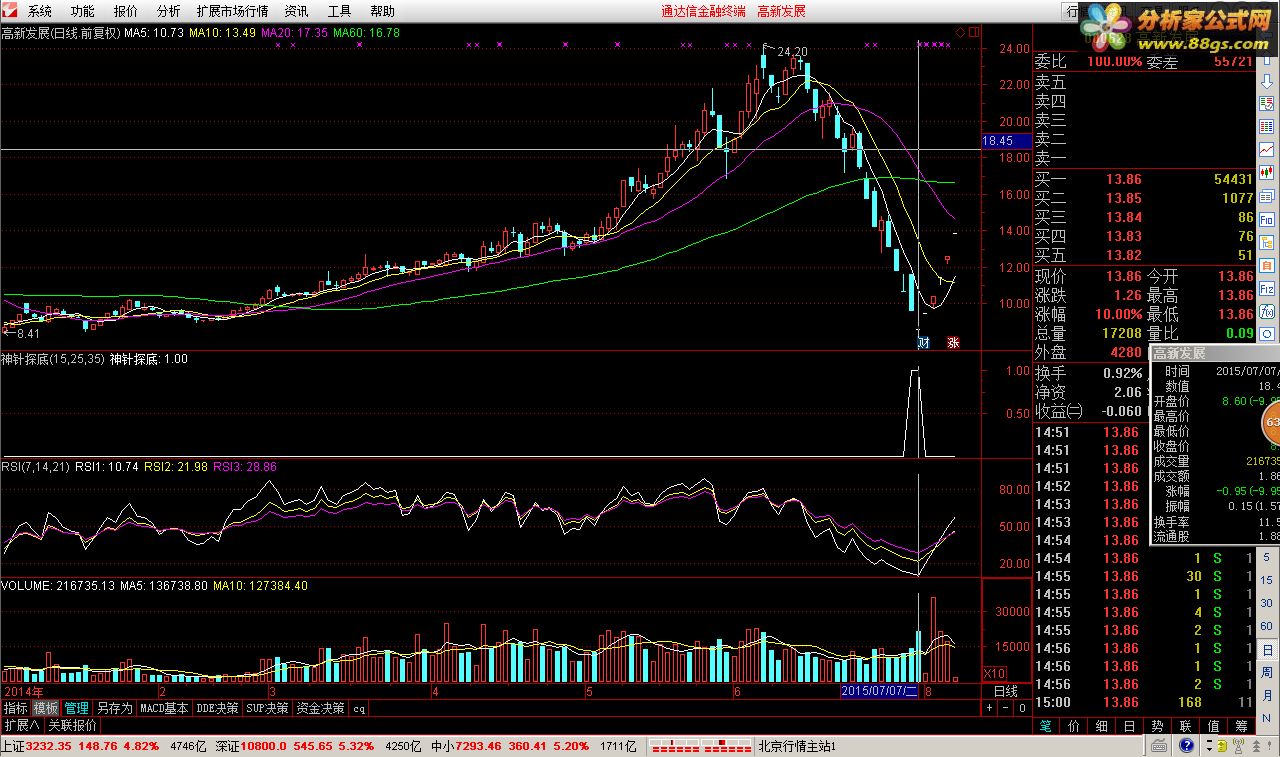Screen dimensions: 1280x757
Task: Click the orange 自 self-select icon
Action: (1267, 265)
